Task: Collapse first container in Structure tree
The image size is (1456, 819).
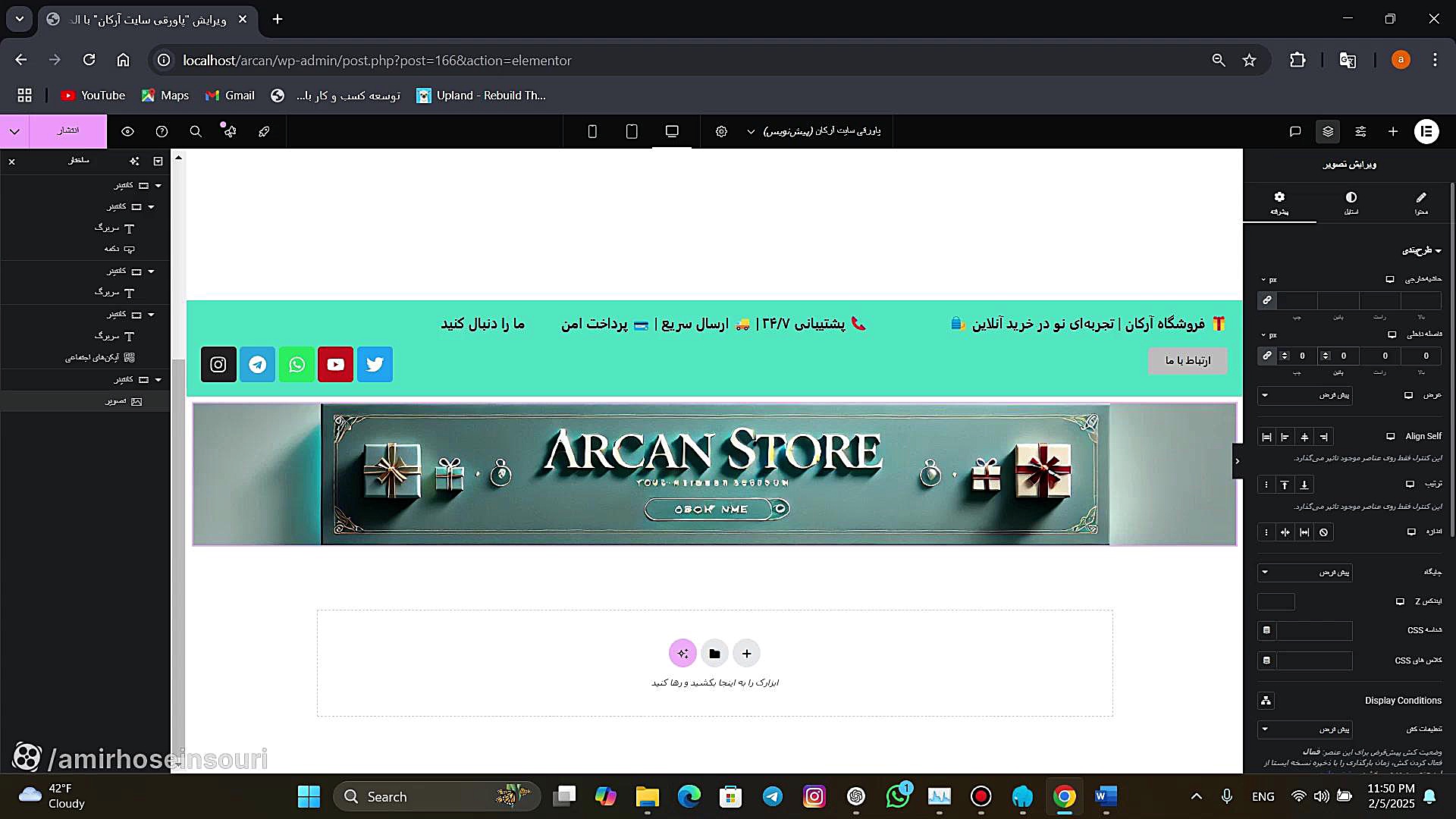Action: [x=158, y=185]
